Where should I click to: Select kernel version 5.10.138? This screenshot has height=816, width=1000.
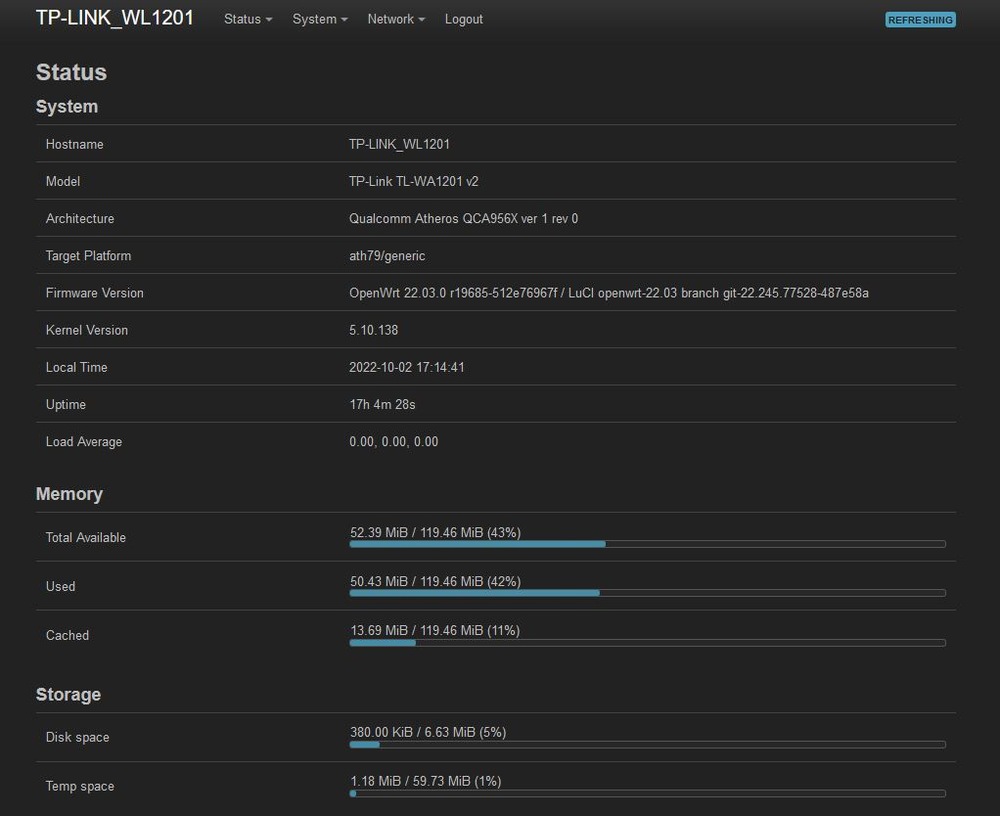[373, 330]
